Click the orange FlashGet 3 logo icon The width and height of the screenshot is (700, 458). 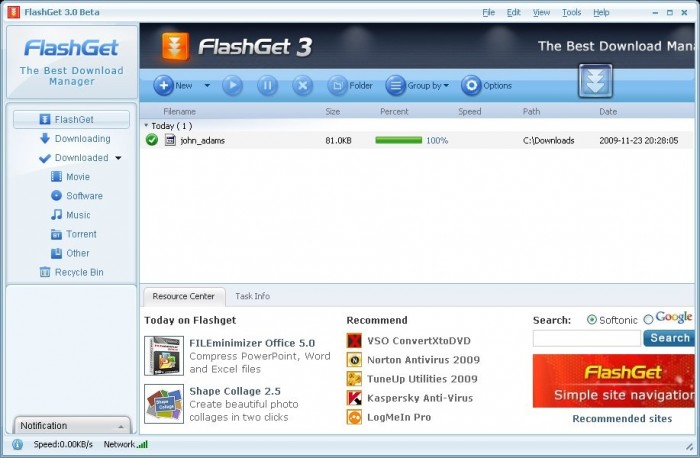(175, 46)
